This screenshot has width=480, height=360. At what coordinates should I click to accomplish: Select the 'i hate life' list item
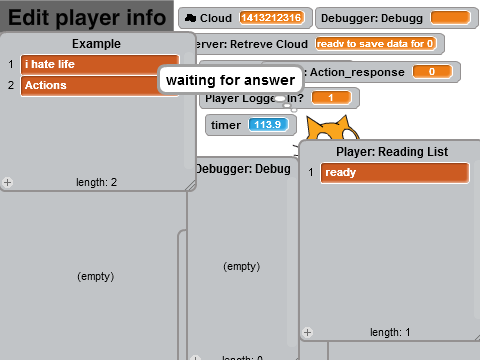point(100,64)
